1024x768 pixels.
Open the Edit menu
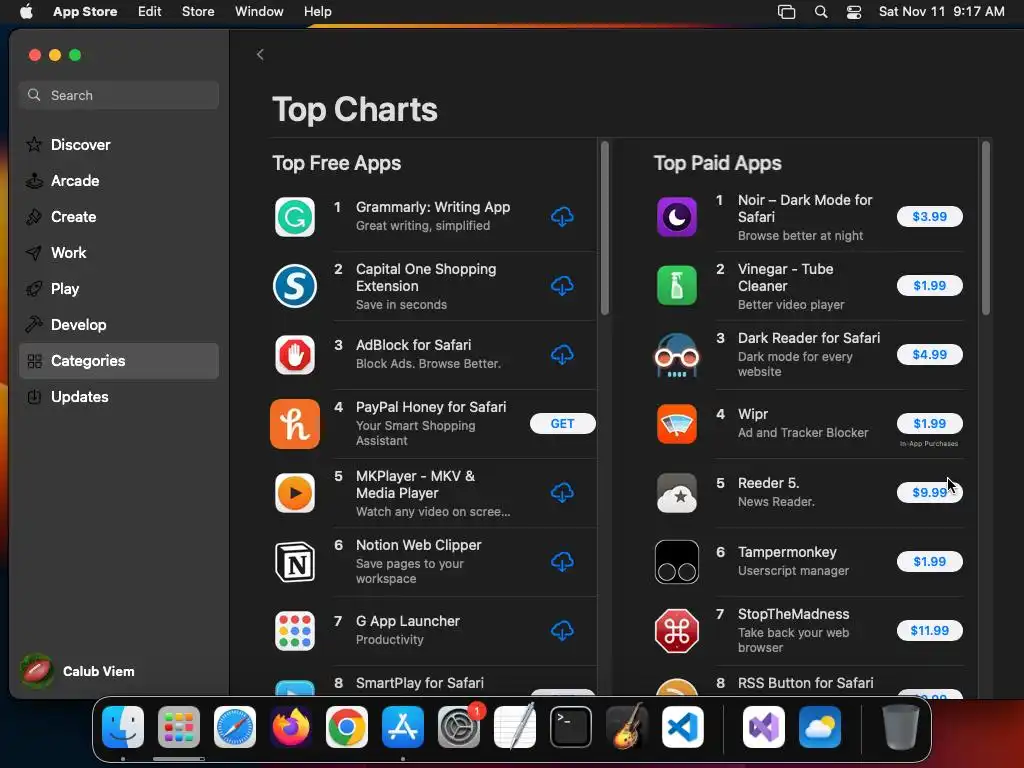point(150,12)
